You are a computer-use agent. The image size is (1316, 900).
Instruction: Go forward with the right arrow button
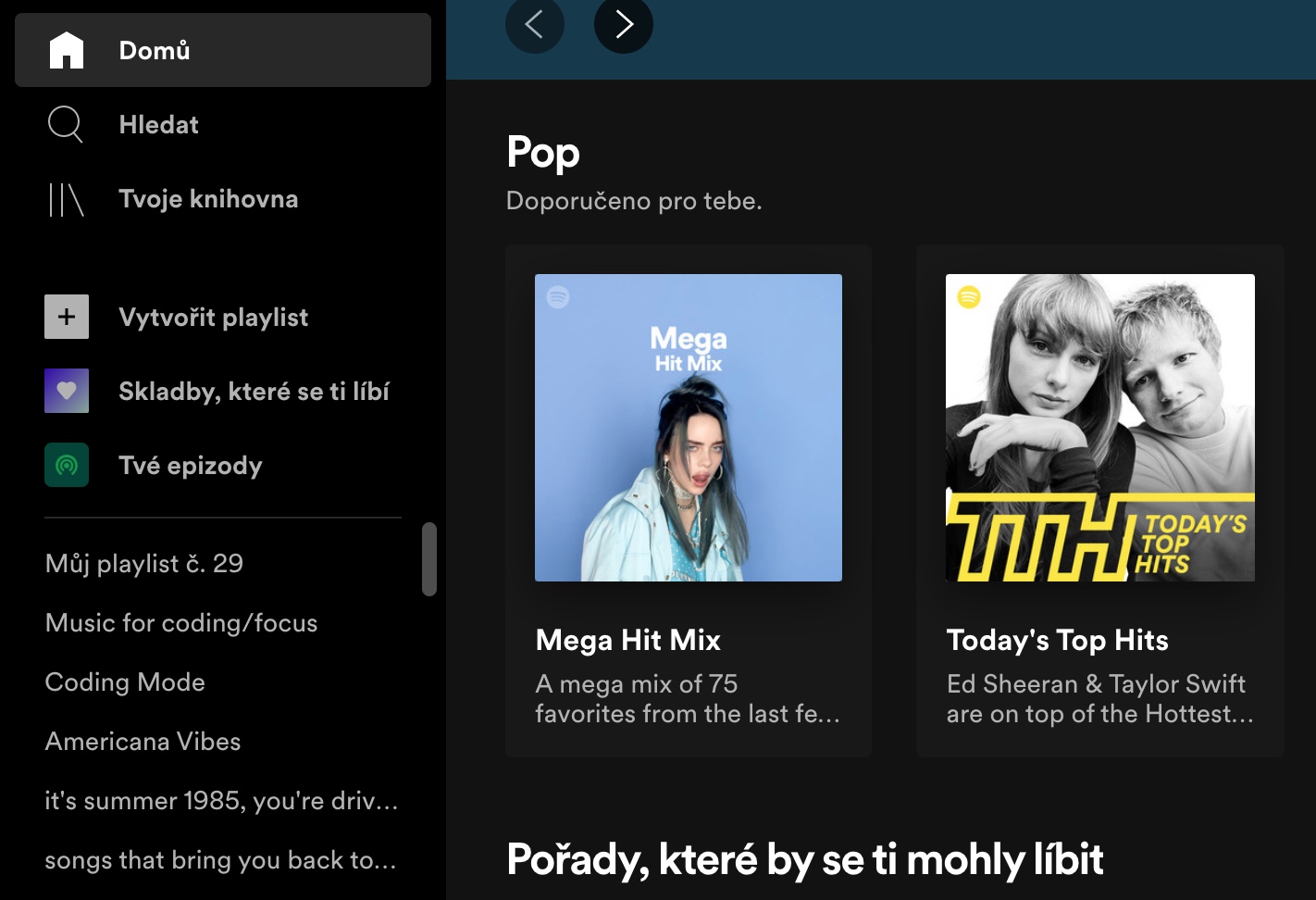(x=624, y=24)
